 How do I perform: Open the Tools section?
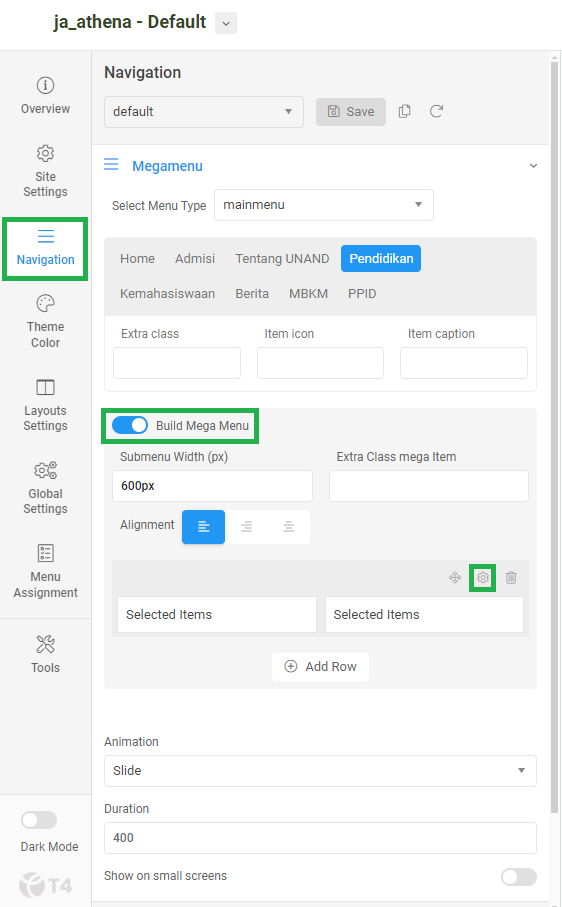pyautogui.click(x=45, y=655)
